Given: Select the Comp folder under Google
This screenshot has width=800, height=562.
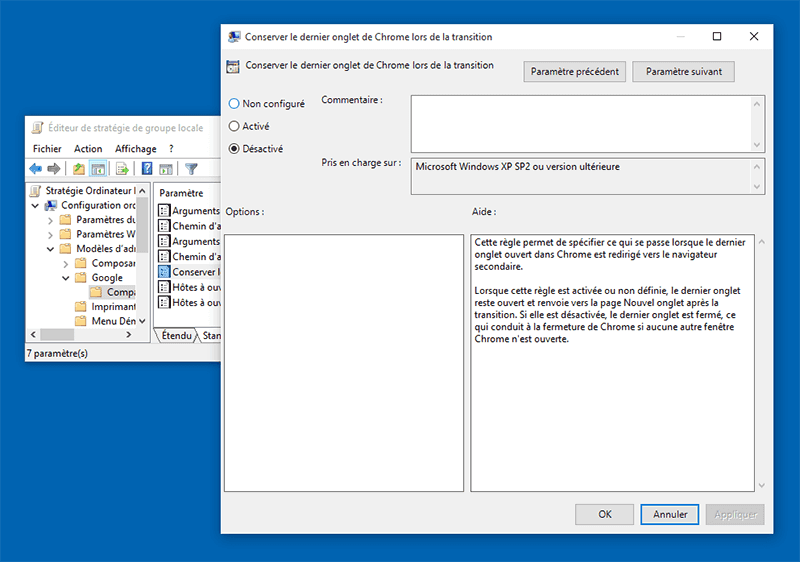Looking at the screenshot, I should click(x=112, y=292).
